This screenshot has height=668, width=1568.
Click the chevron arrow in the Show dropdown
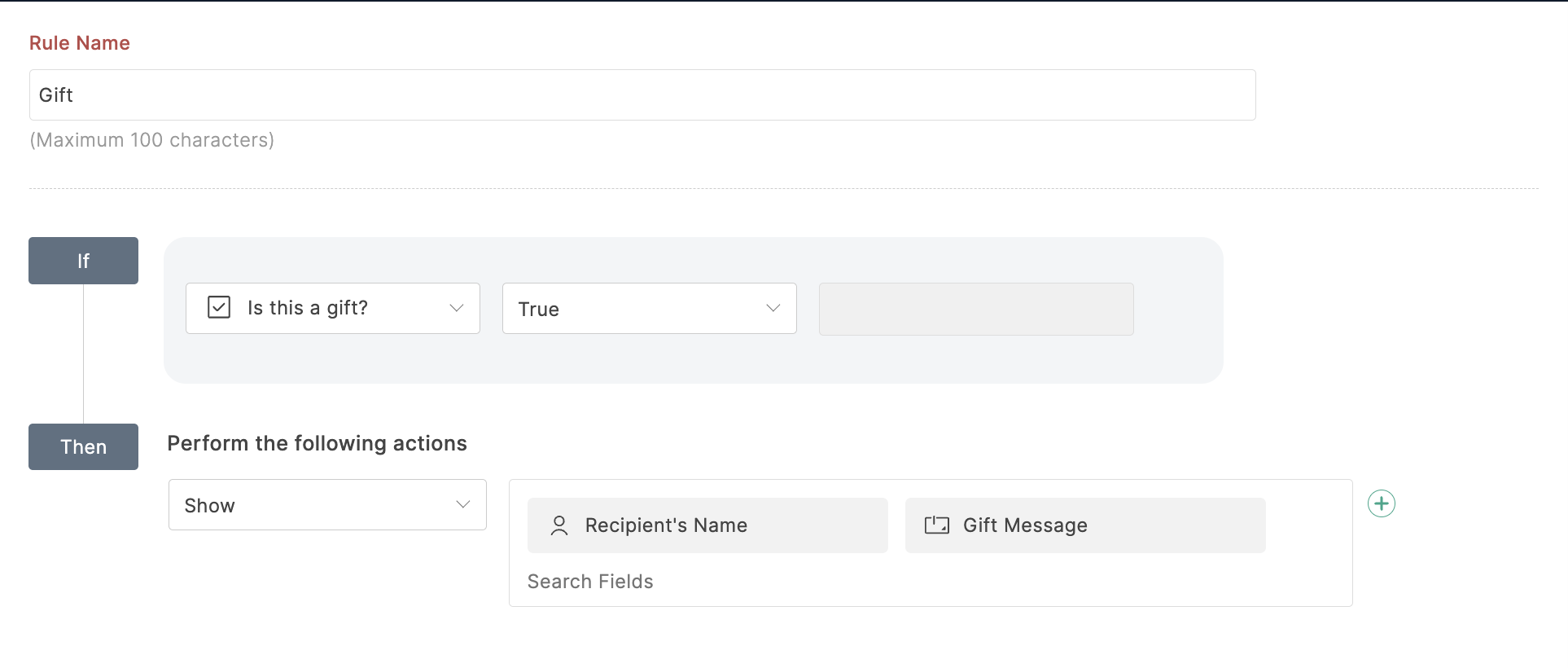[x=462, y=505]
